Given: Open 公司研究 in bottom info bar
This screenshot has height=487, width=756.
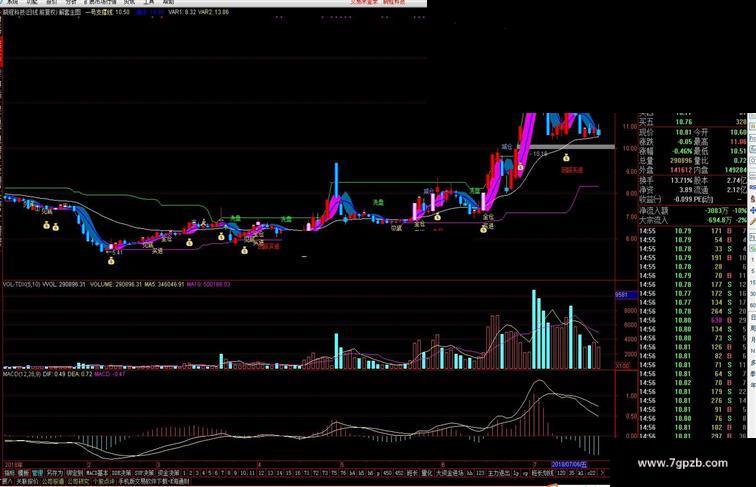Looking at the screenshot, I should pyautogui.click(x=78, y=481).
